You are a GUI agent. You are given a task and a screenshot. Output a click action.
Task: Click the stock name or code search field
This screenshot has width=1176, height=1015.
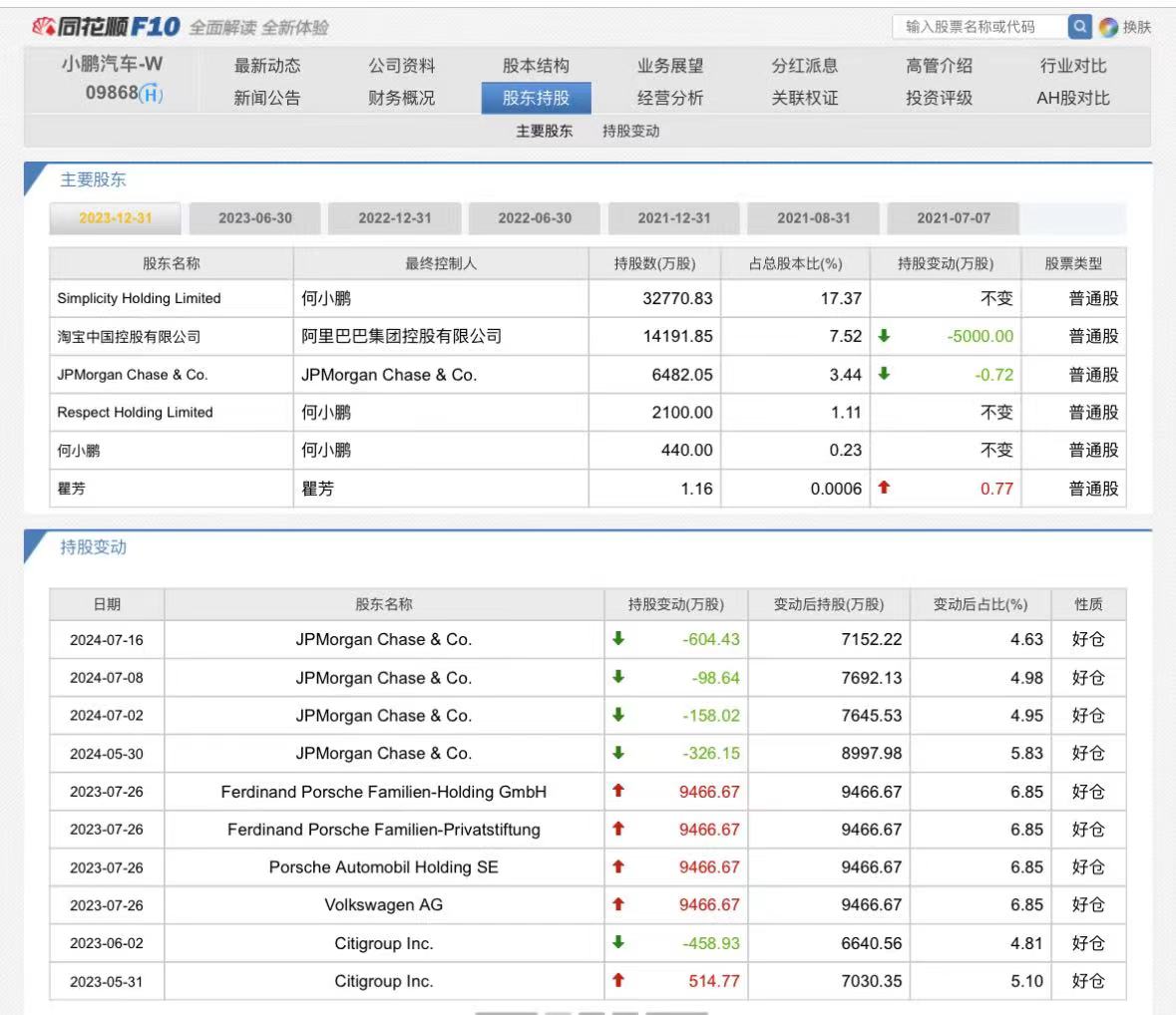click(980, 27)
